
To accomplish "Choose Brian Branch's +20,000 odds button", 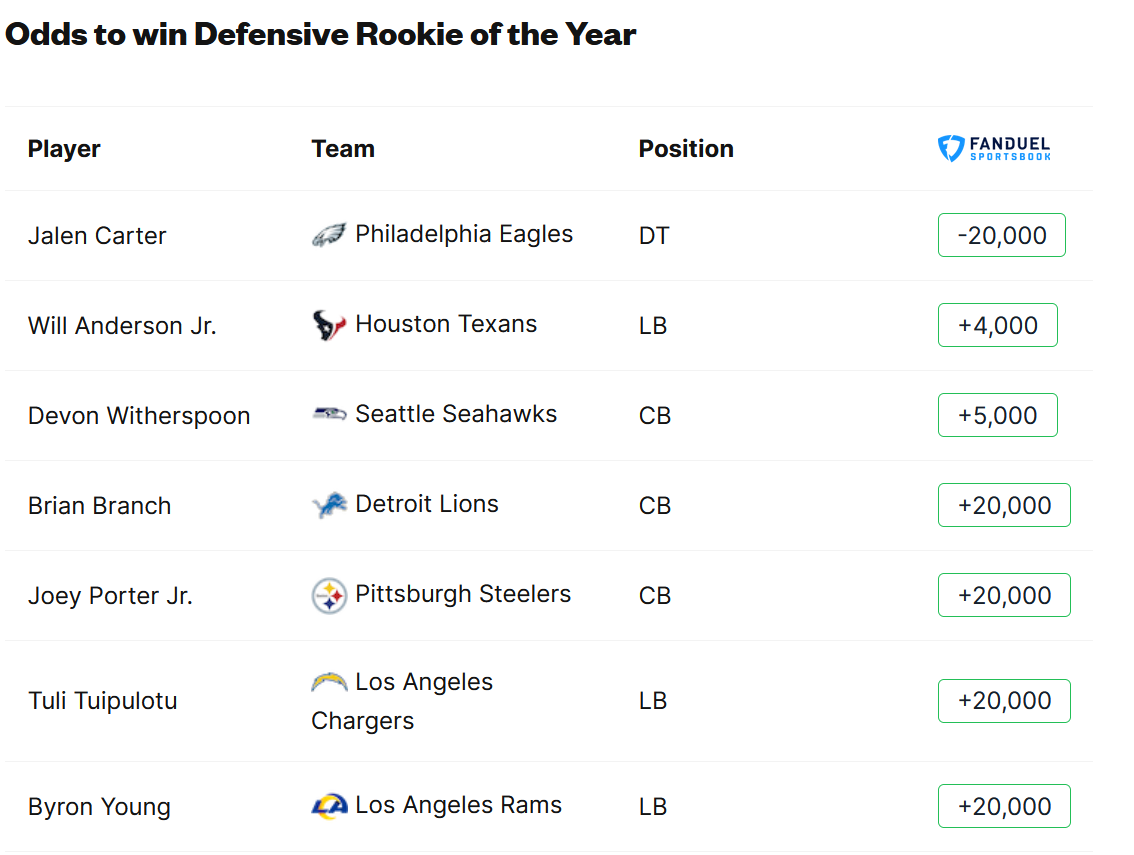I will click(1004, 505).
